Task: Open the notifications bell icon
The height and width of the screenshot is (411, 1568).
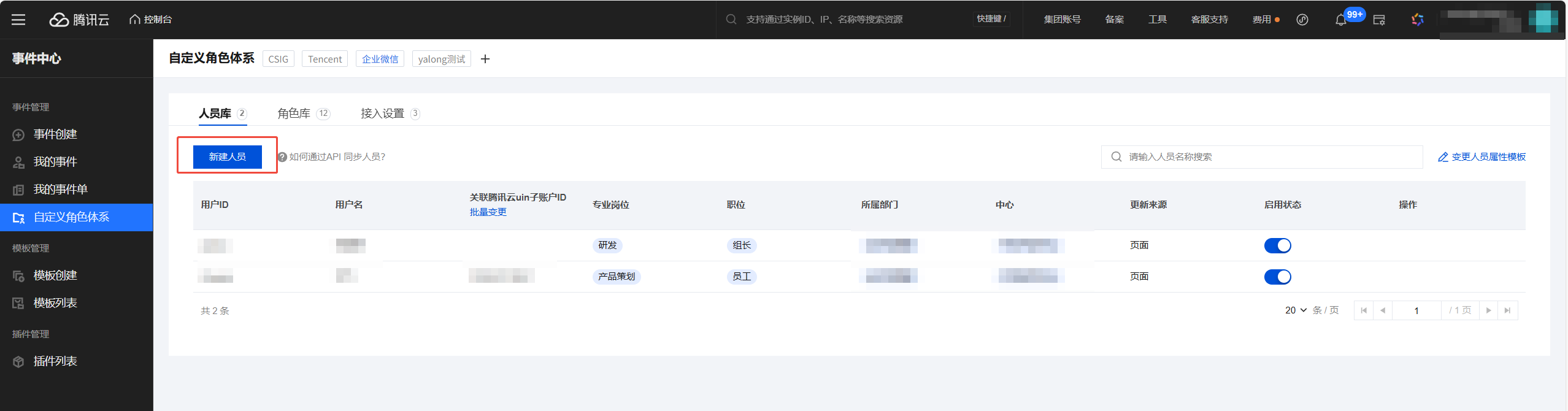Action: tap(1341, 20)
